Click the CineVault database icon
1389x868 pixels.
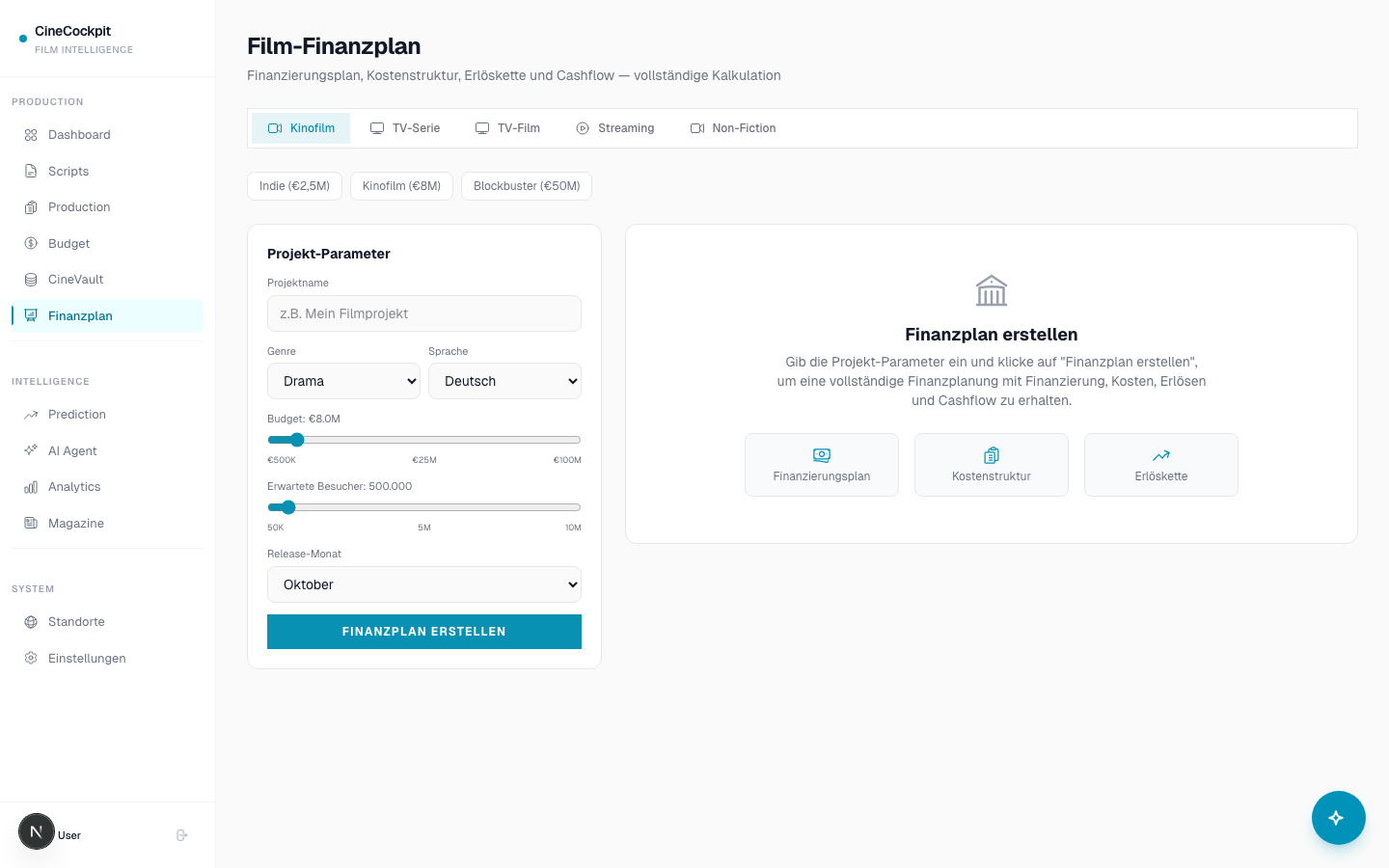point(31,280)
